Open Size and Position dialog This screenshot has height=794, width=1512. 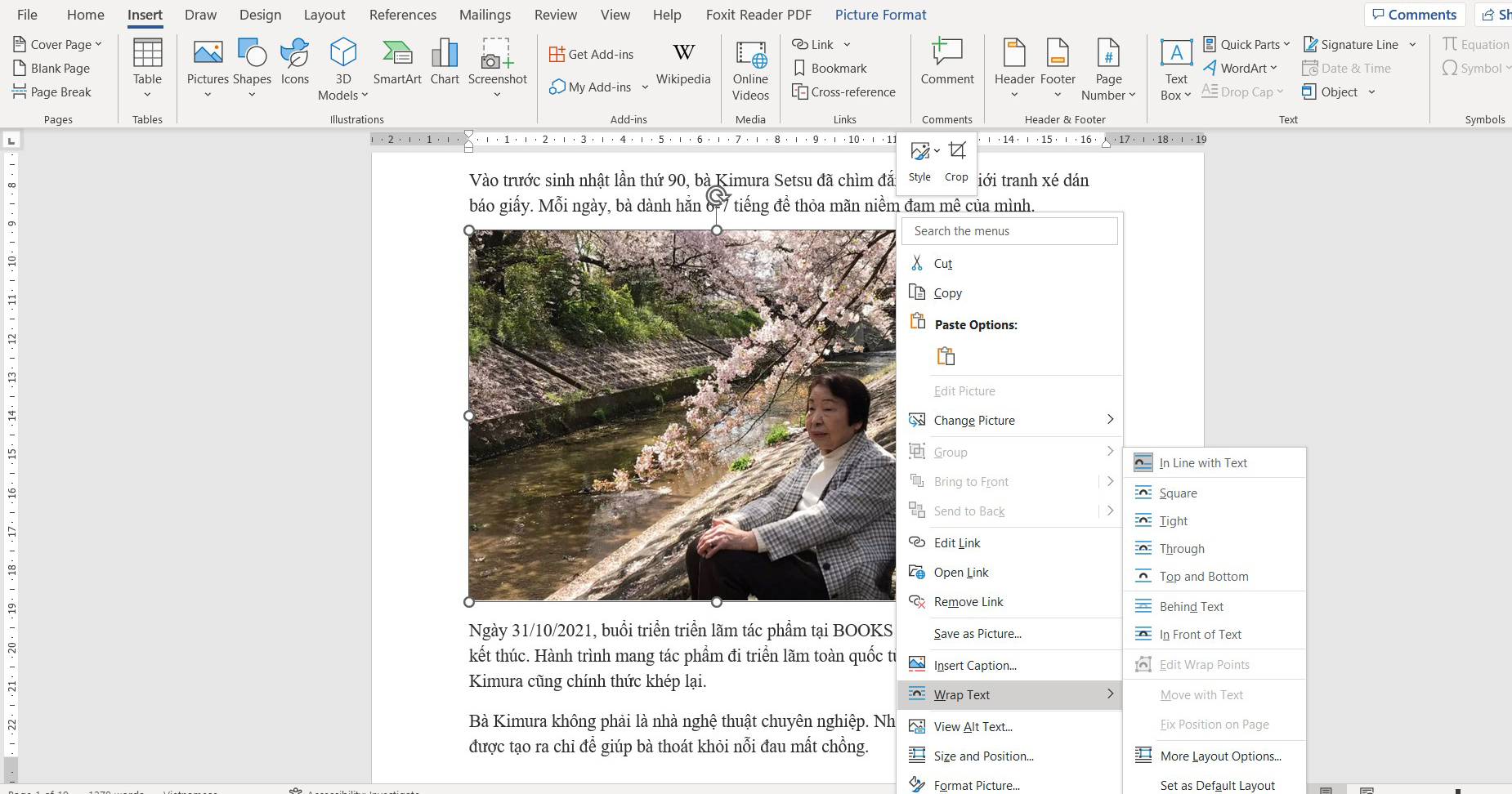pos(1010,756)
